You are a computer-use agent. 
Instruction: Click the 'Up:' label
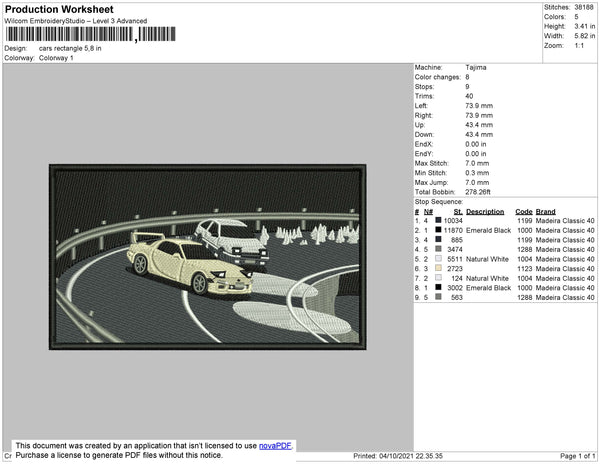click(x=419, y=125)
